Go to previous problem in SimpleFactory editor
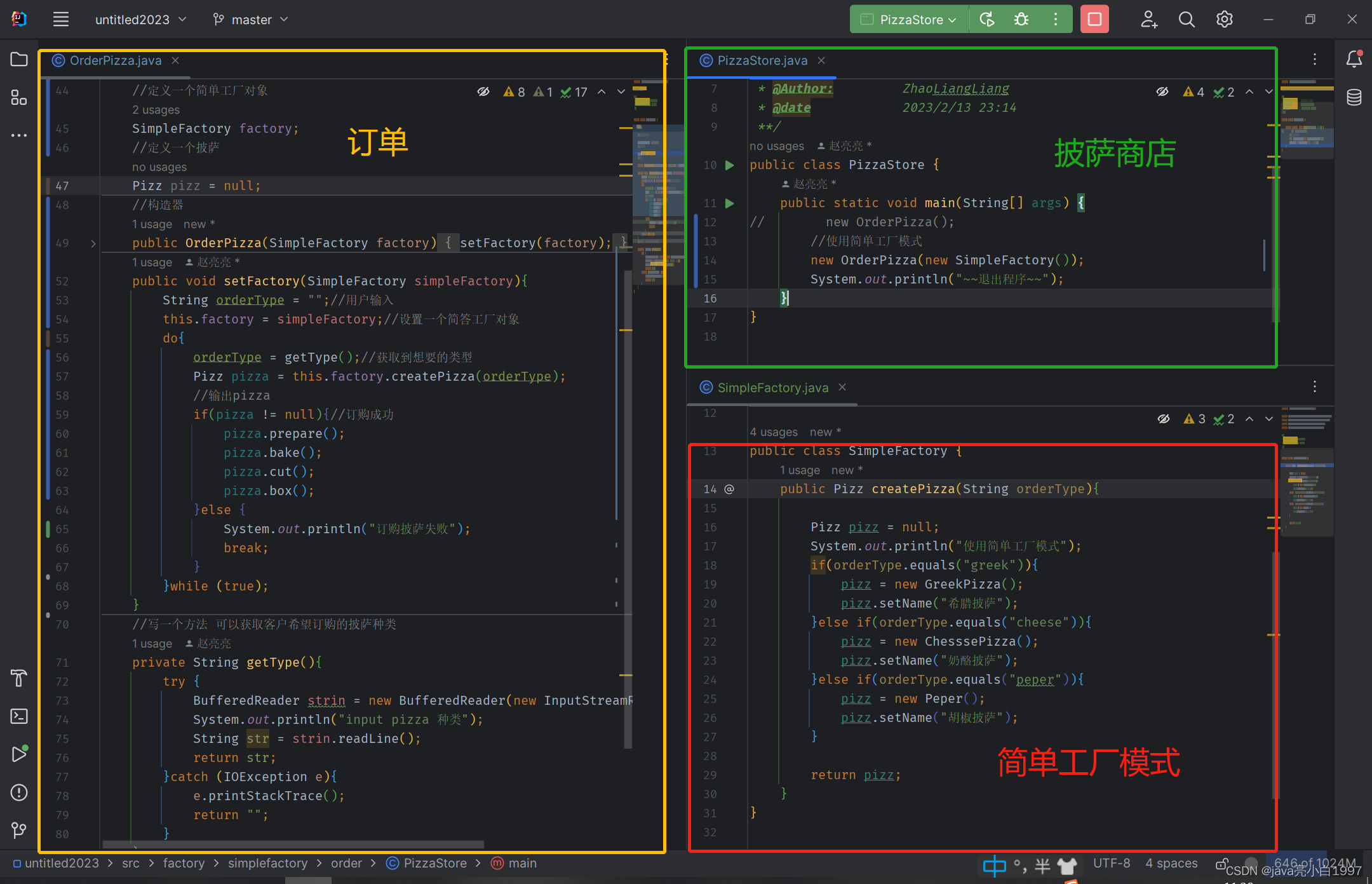Image resolution: width=1372 pixels, height=884 pixels. tap(1249, 419)
